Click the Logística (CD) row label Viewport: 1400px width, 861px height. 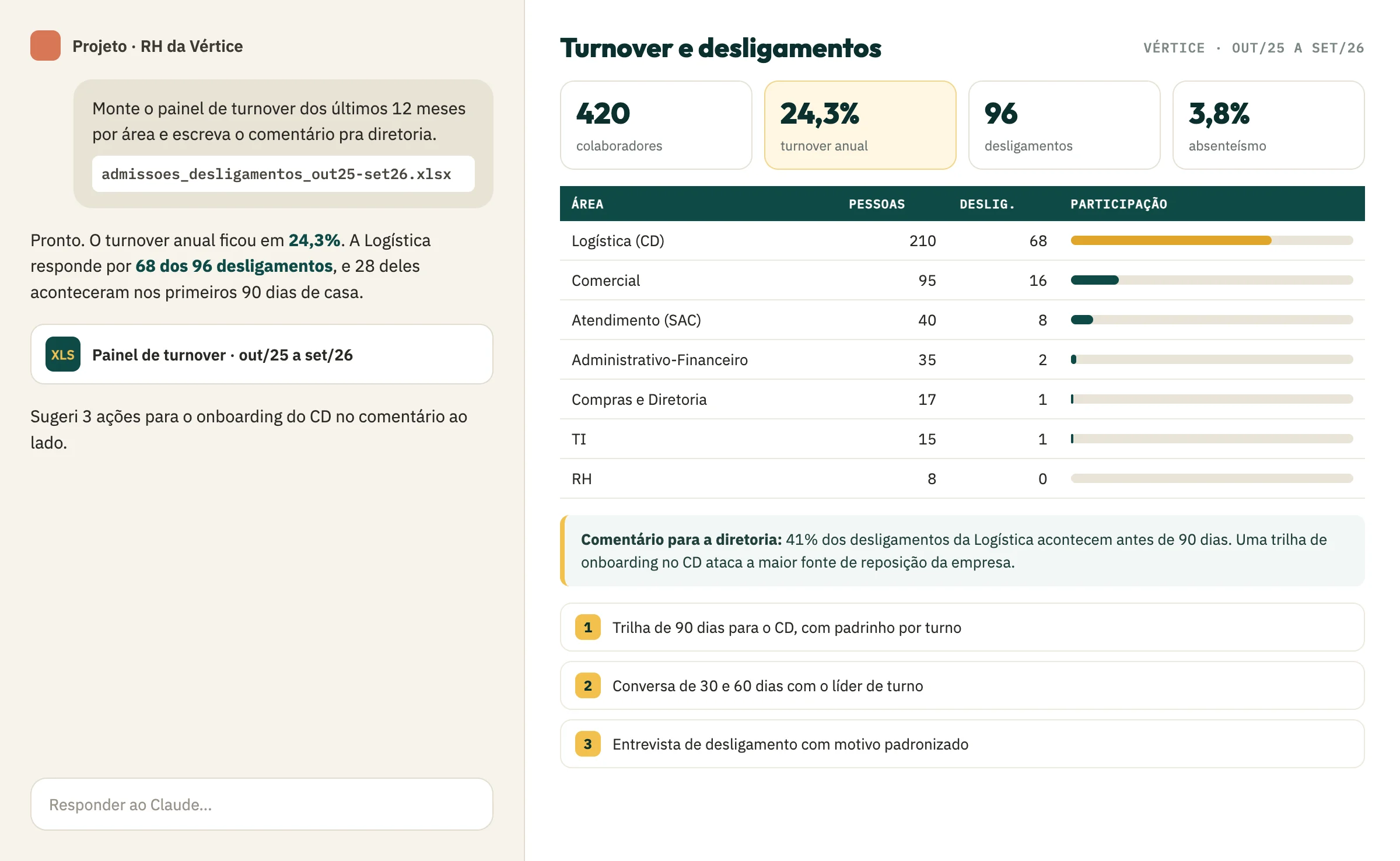[618, 241]
